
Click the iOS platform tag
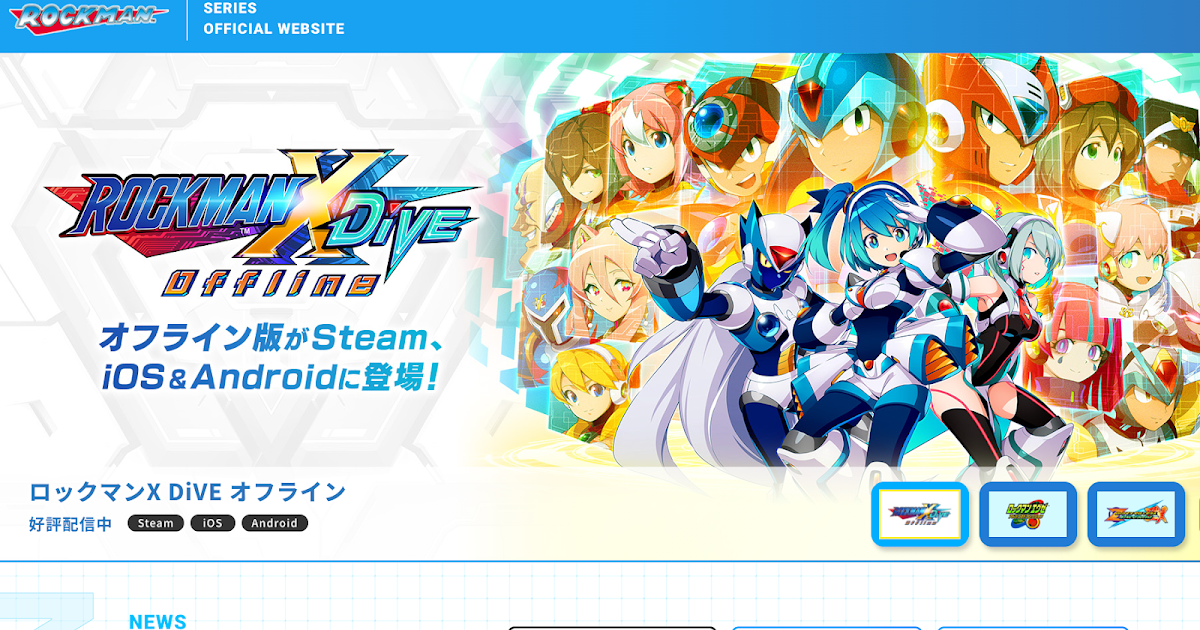click(x=213, y=523)
